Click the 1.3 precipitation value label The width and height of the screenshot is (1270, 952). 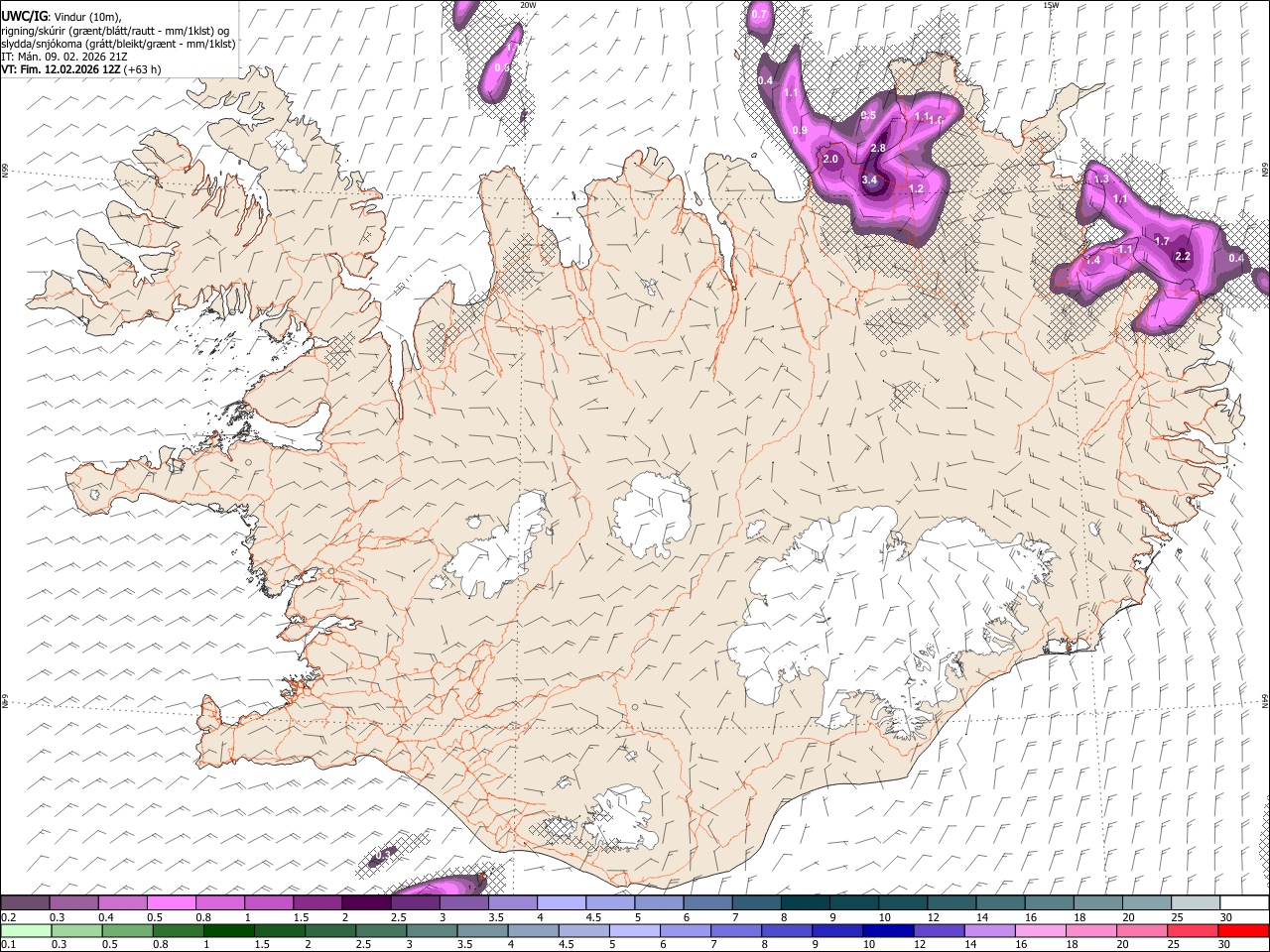pos(1100,179)
